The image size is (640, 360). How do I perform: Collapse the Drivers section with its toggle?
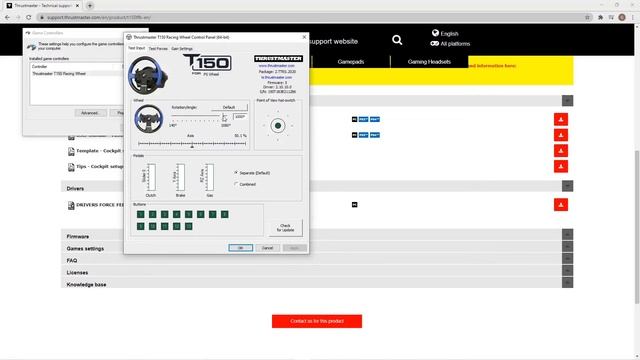pyautogui.click(x=567, y=186)
